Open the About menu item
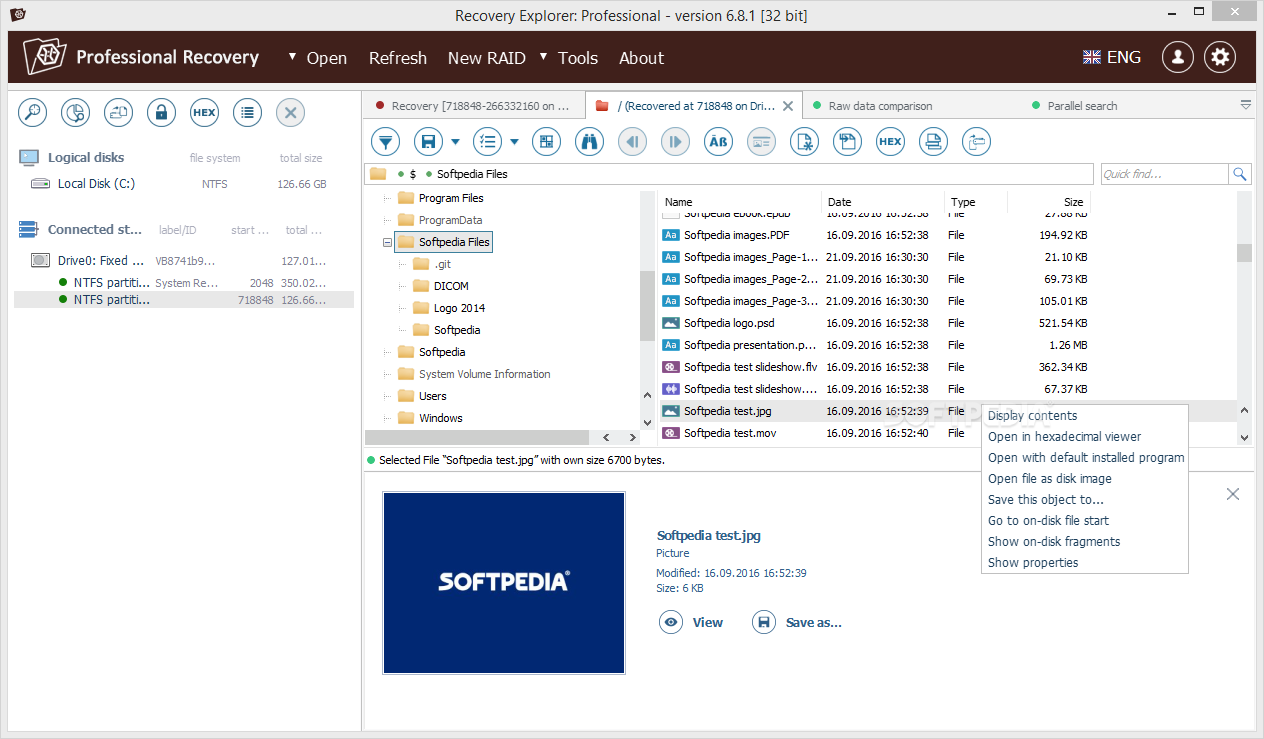This screenshot has width=1264, height=739. (x=641, y=58)
